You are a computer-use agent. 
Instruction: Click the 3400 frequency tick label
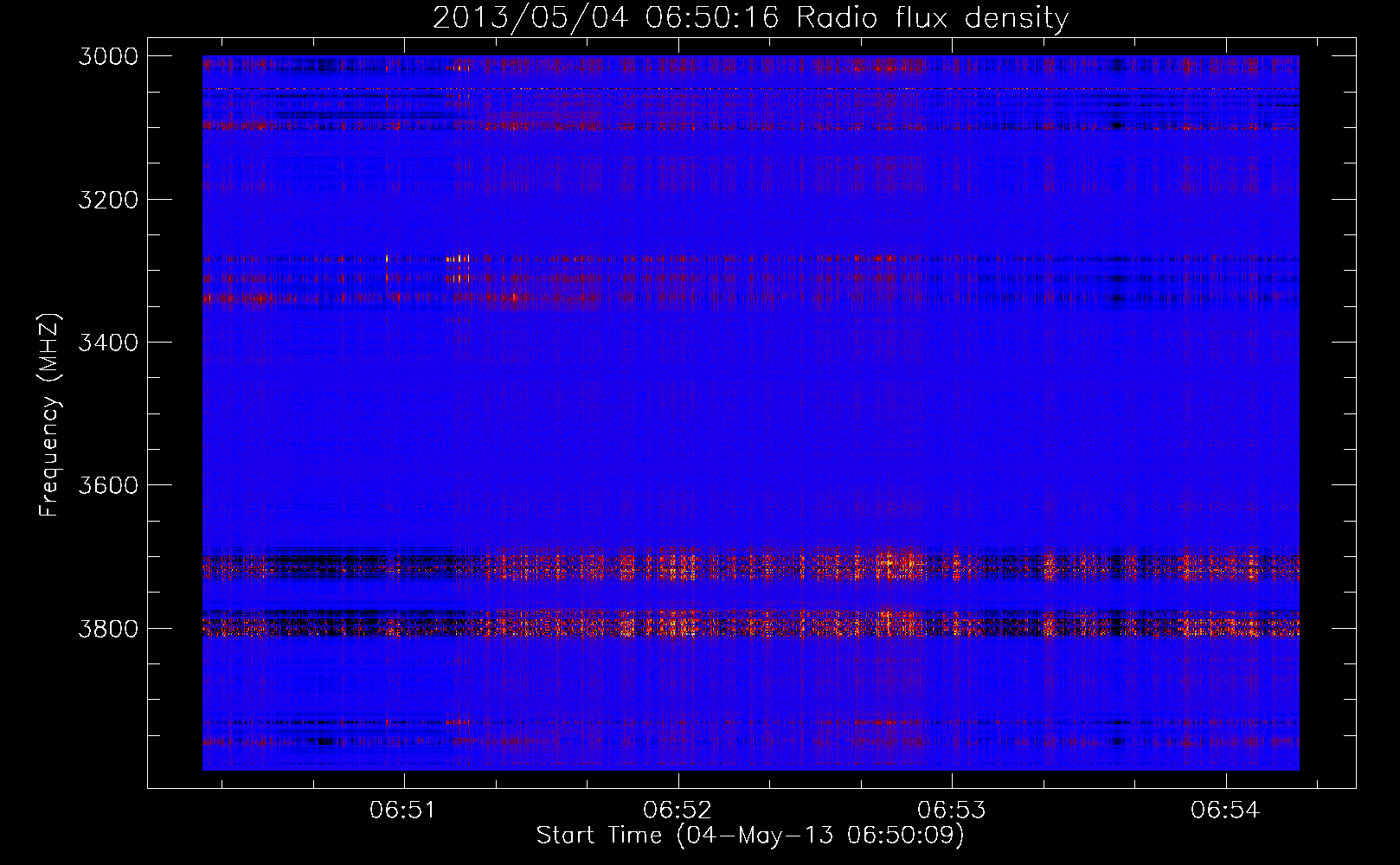click(x=108, y=343)
